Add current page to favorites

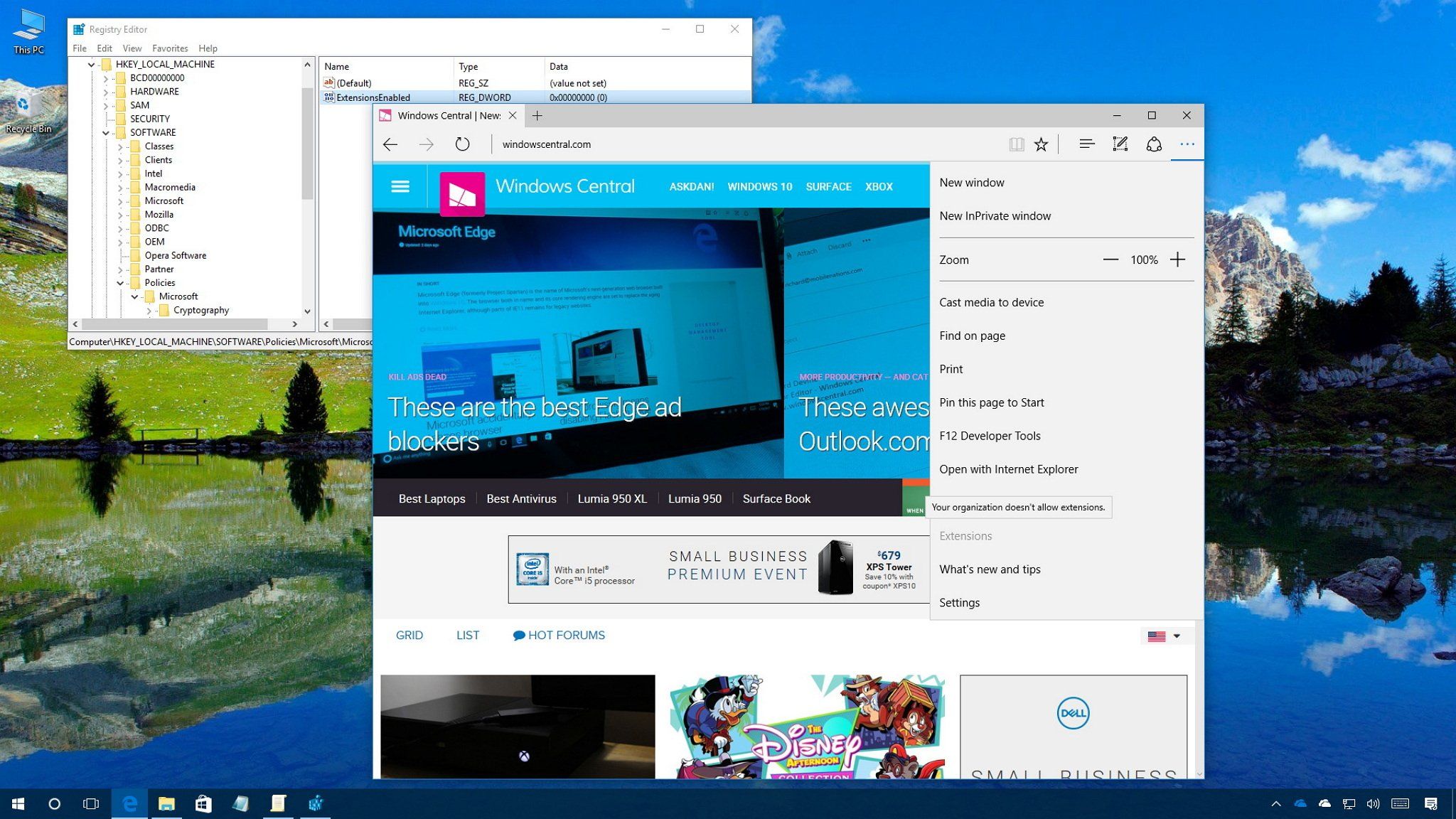pos(1041,144)
